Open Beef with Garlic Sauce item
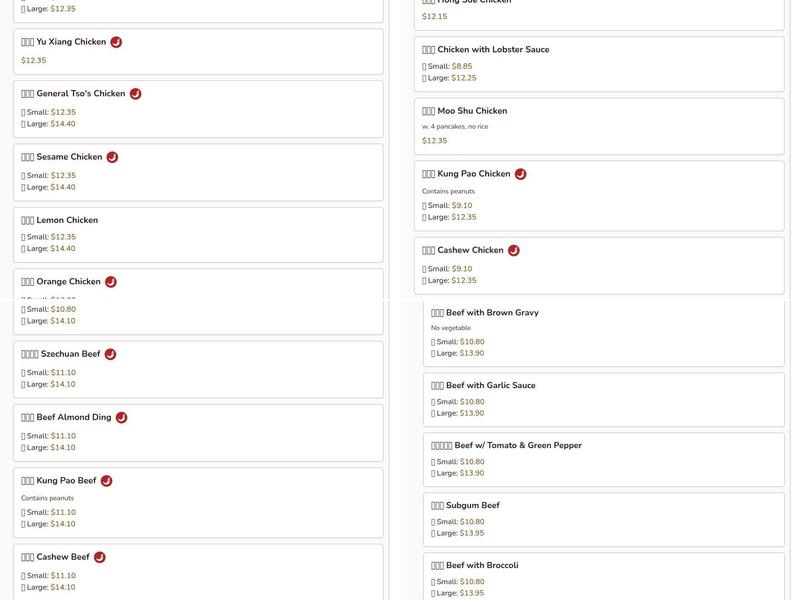Viewport: 800px width, 600px height. tap(604, 399)
